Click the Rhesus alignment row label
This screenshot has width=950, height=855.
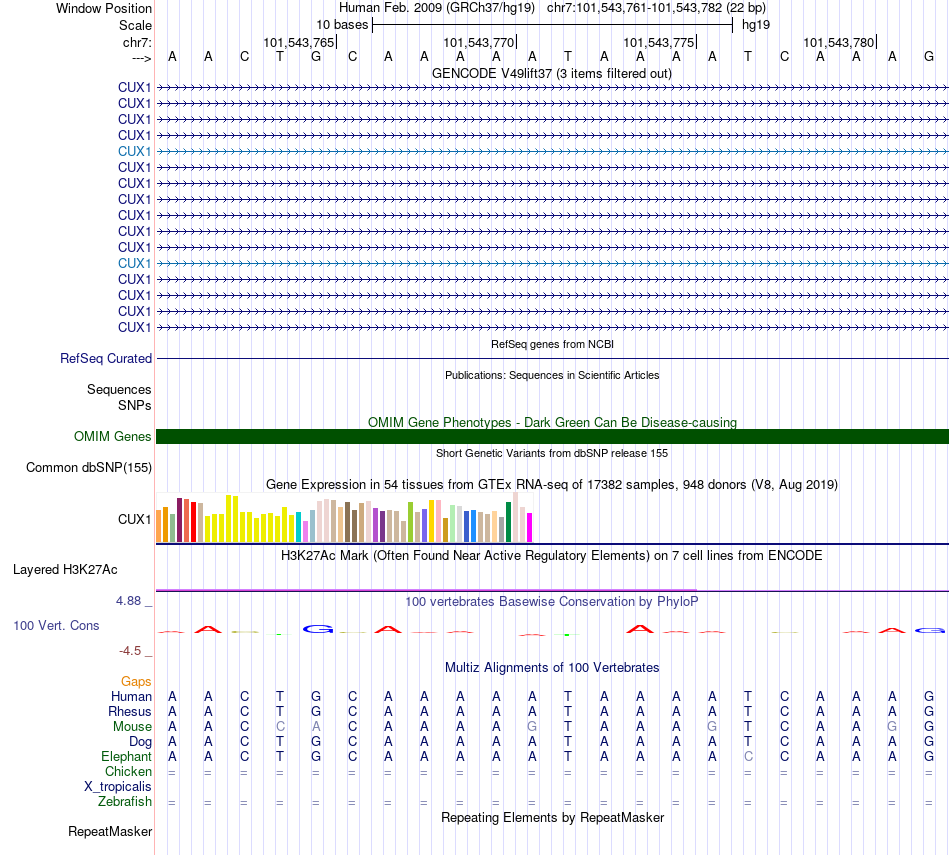click(130, 711)
